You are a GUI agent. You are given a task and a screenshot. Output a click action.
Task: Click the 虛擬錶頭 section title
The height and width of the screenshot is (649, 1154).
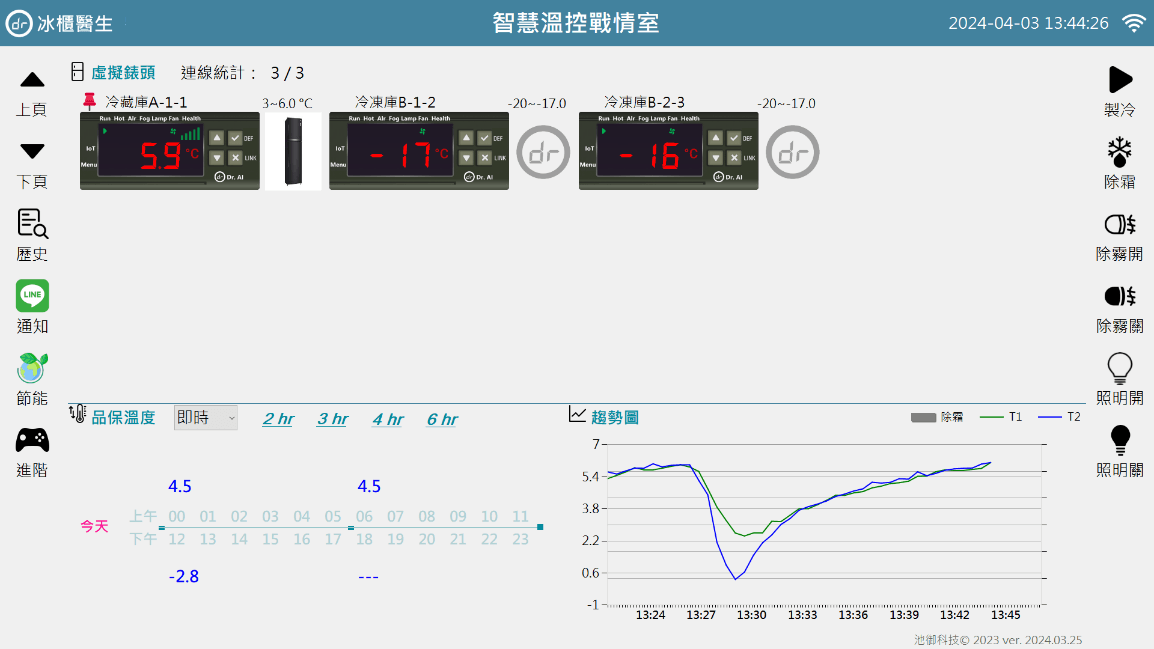[x=123, y=73]
